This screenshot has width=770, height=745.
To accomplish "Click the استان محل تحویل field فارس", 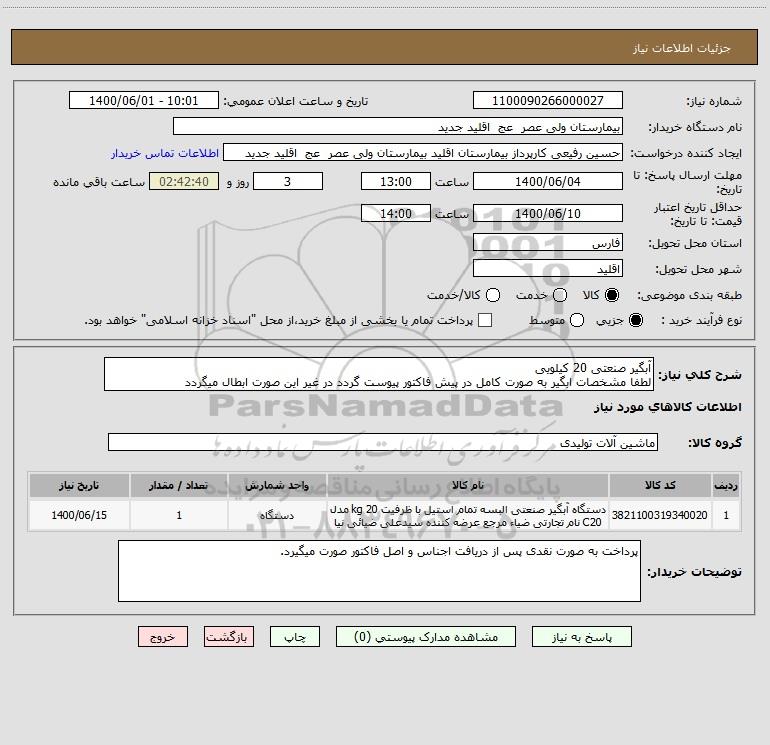I will click(548, 242).
